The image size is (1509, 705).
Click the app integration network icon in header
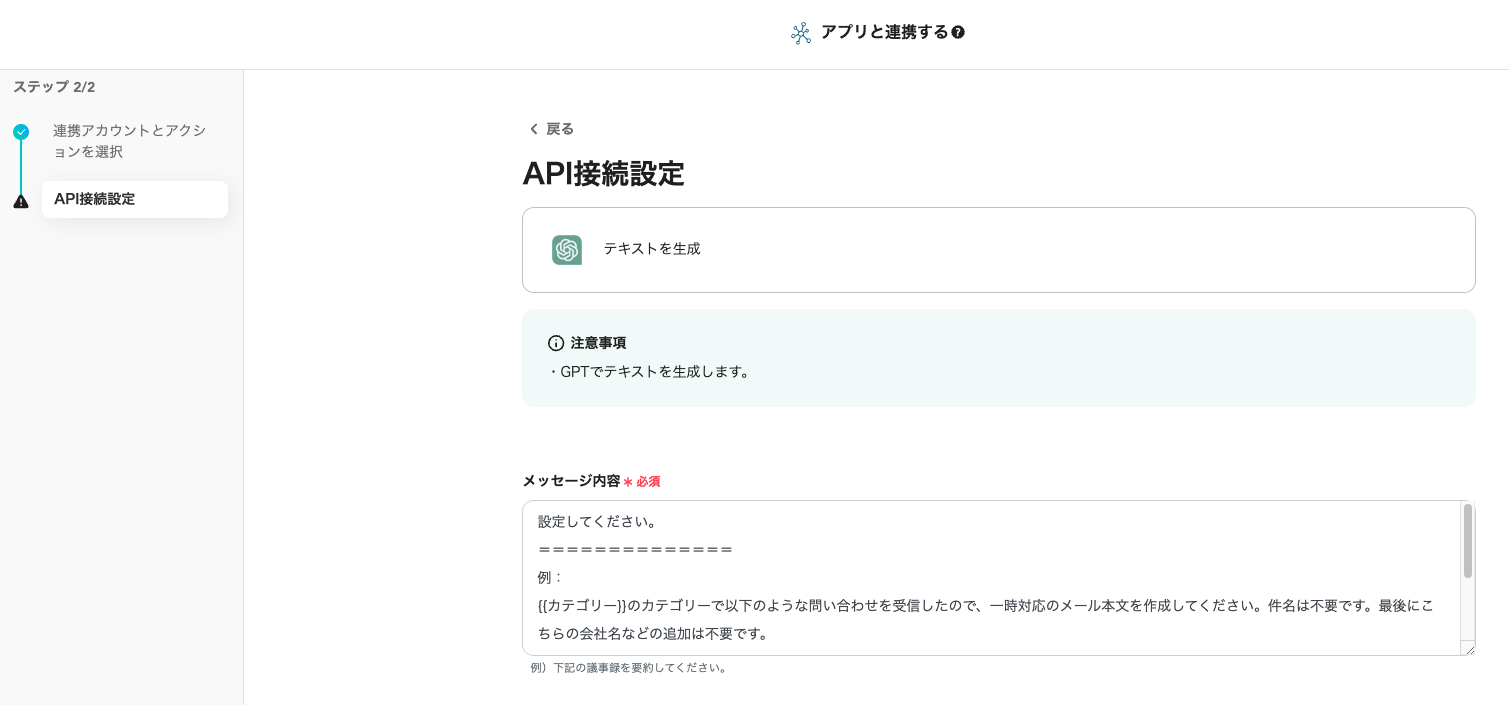coord(800,33)
